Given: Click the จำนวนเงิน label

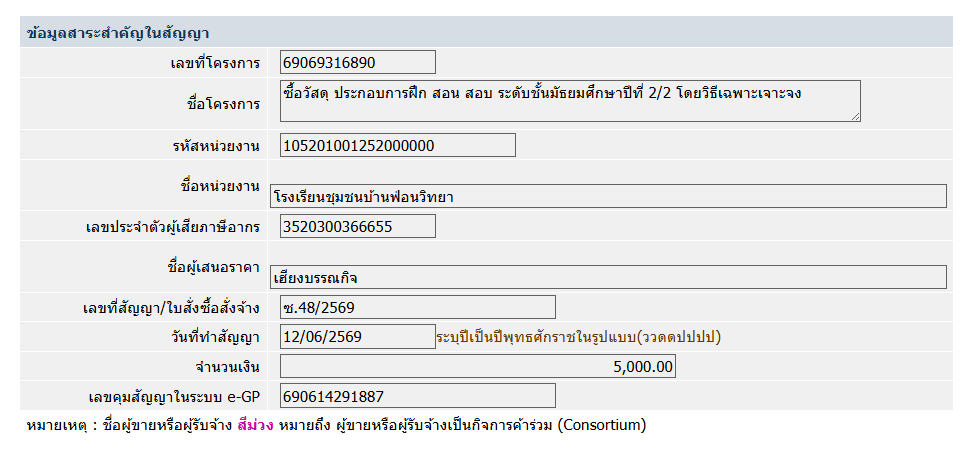Looking at the screenshot, I should coord(227,367).
